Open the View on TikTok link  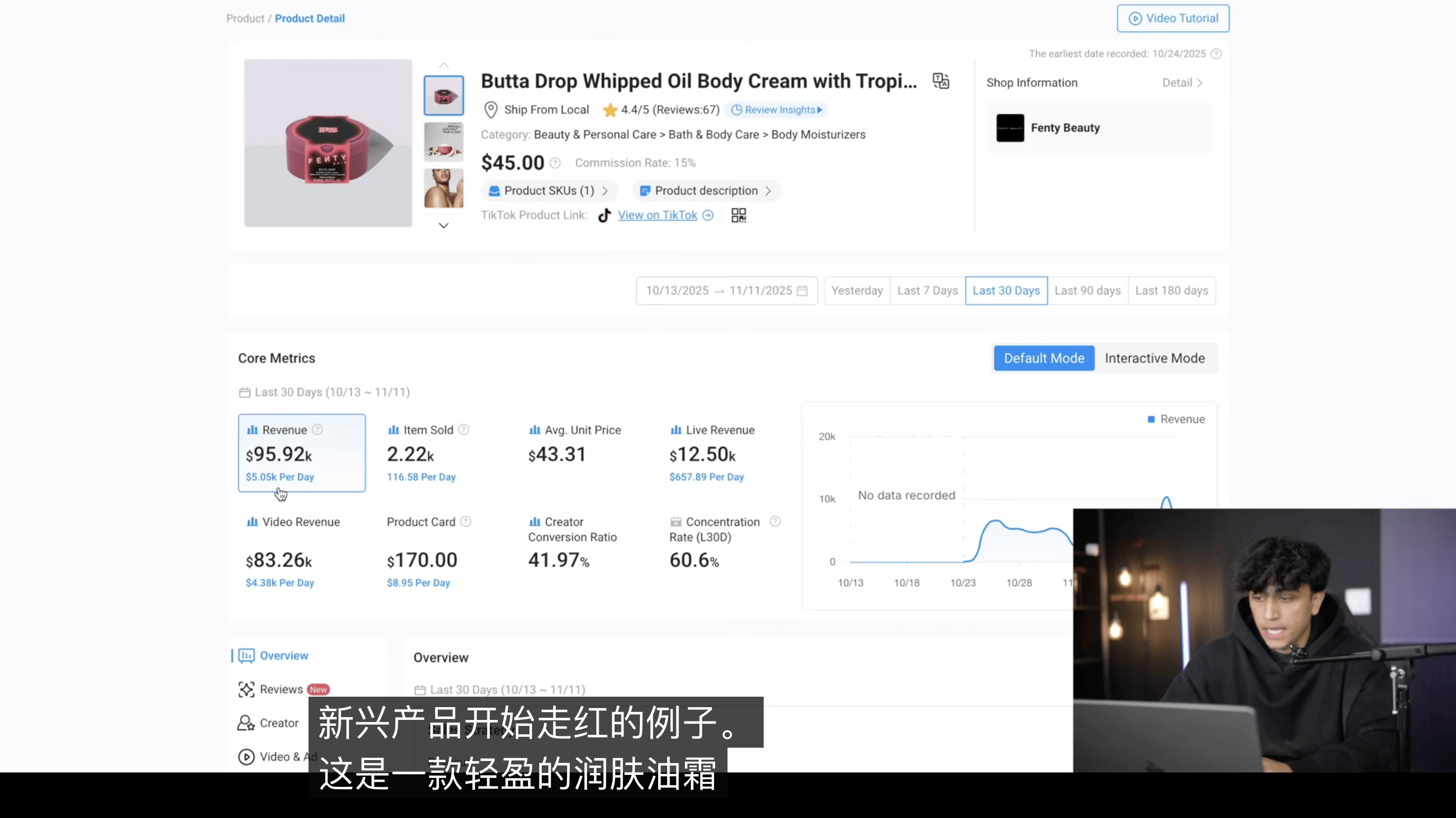657,215
